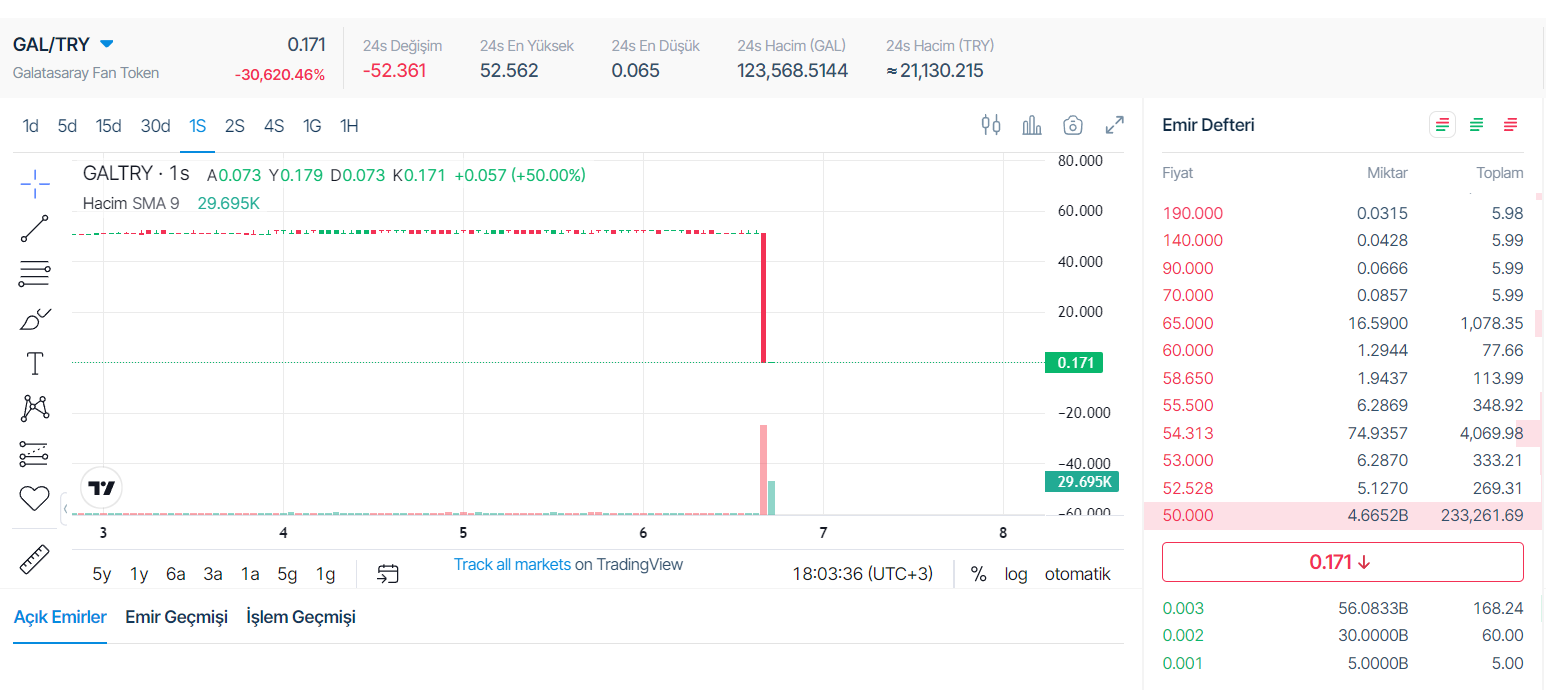Viewport: 1546px width, 690px height.
Task: Open the indicators bar chart icon
Action: click(x=1032, y=125)
